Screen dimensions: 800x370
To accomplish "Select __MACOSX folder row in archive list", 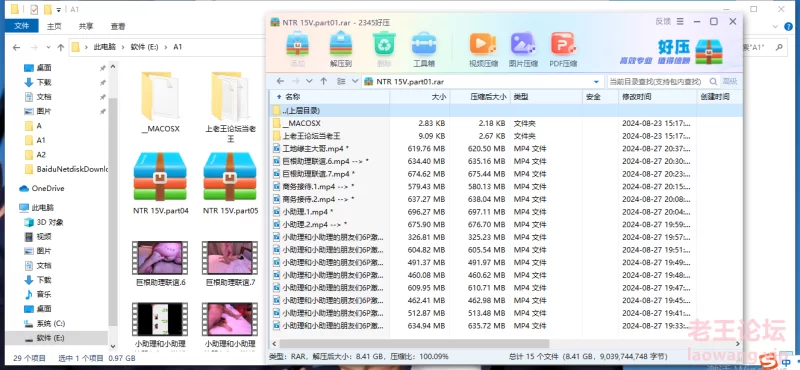I will [x=505, y=123].
